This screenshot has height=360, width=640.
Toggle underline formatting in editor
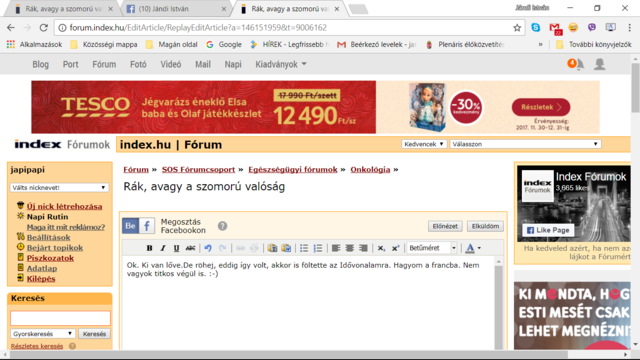click(176, 248)
